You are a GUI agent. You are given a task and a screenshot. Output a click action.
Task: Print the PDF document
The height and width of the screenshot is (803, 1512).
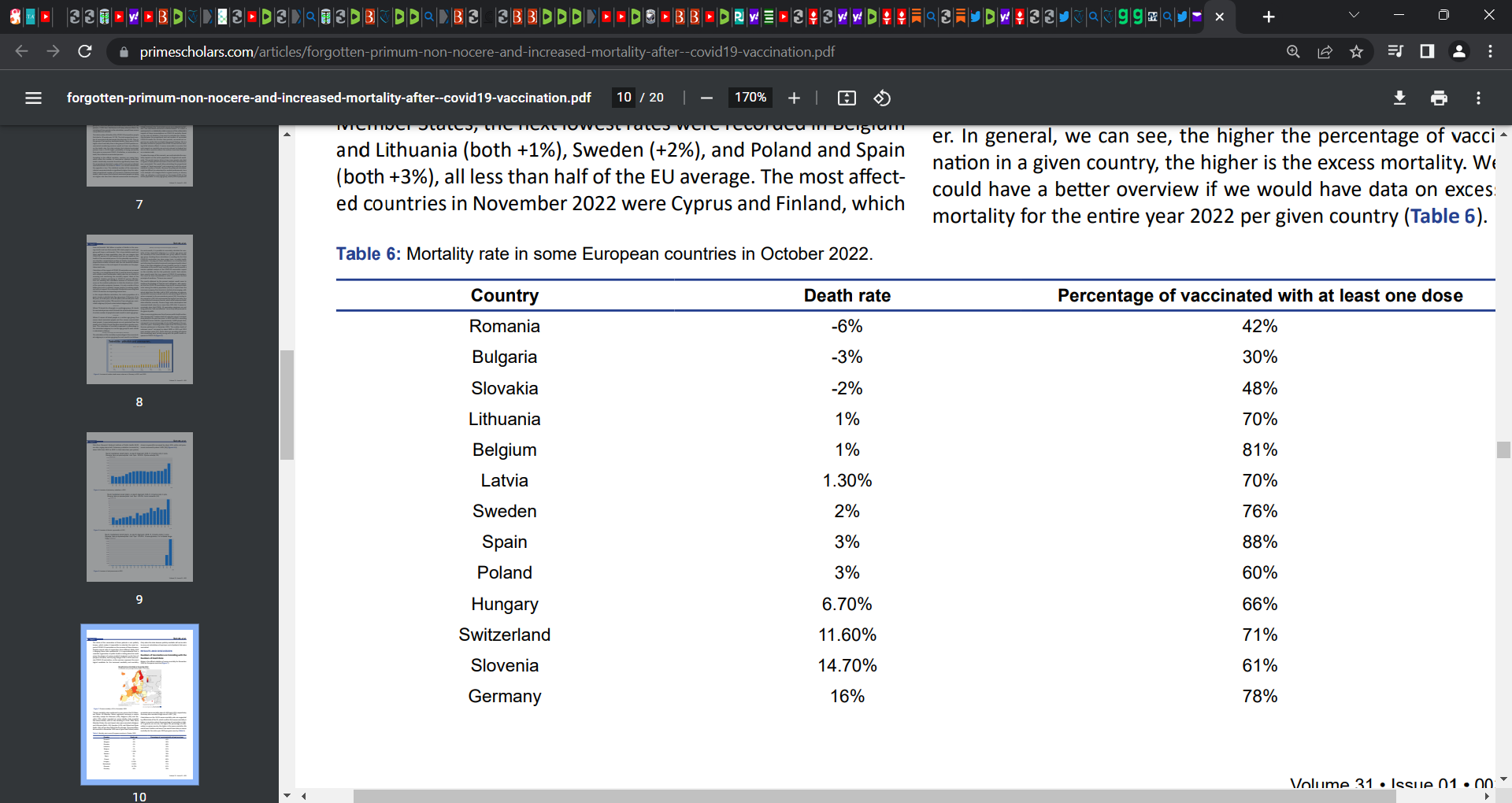(x=1439, y=98)
